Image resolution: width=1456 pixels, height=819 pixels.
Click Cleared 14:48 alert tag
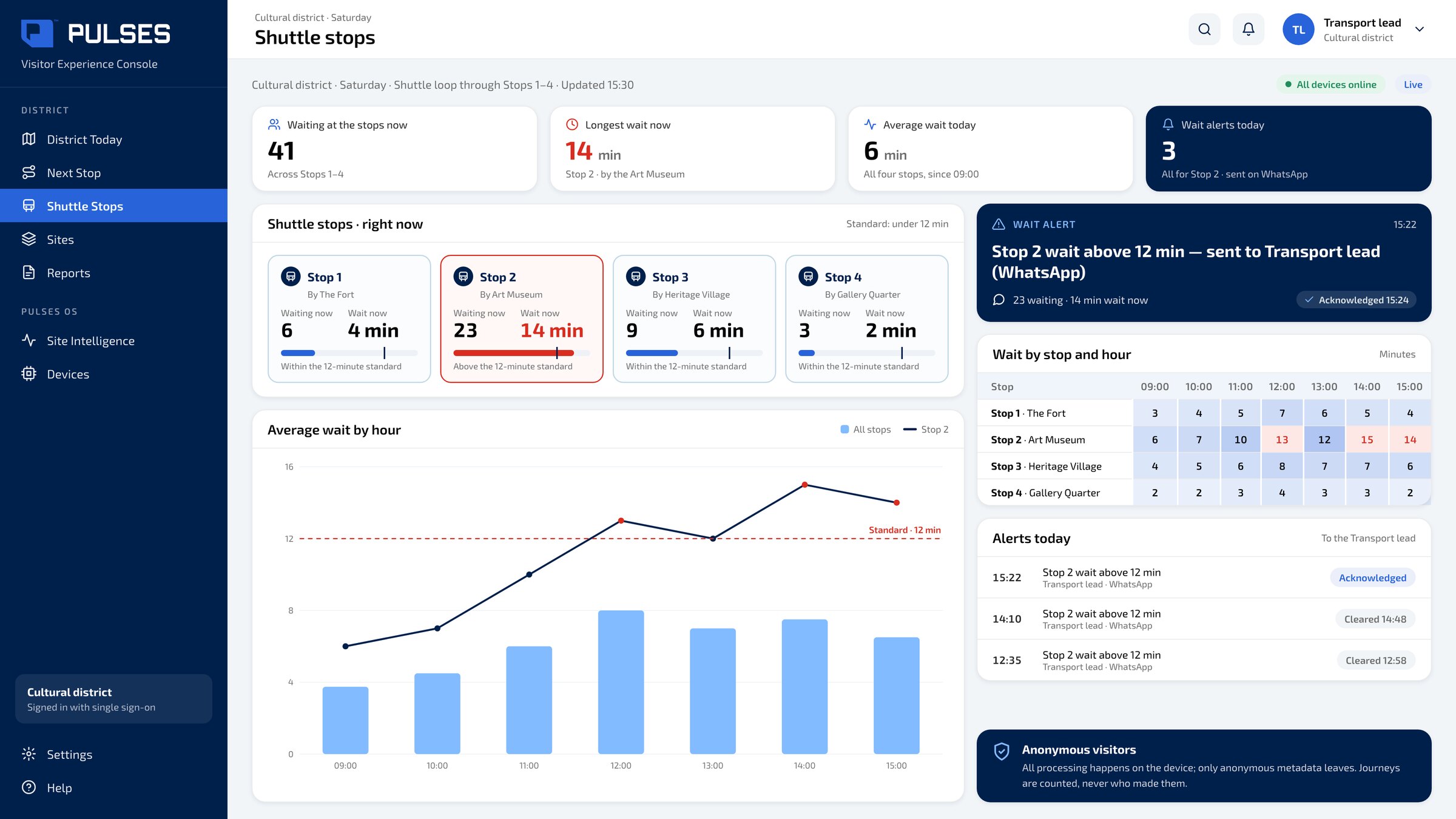point(1375,619)
